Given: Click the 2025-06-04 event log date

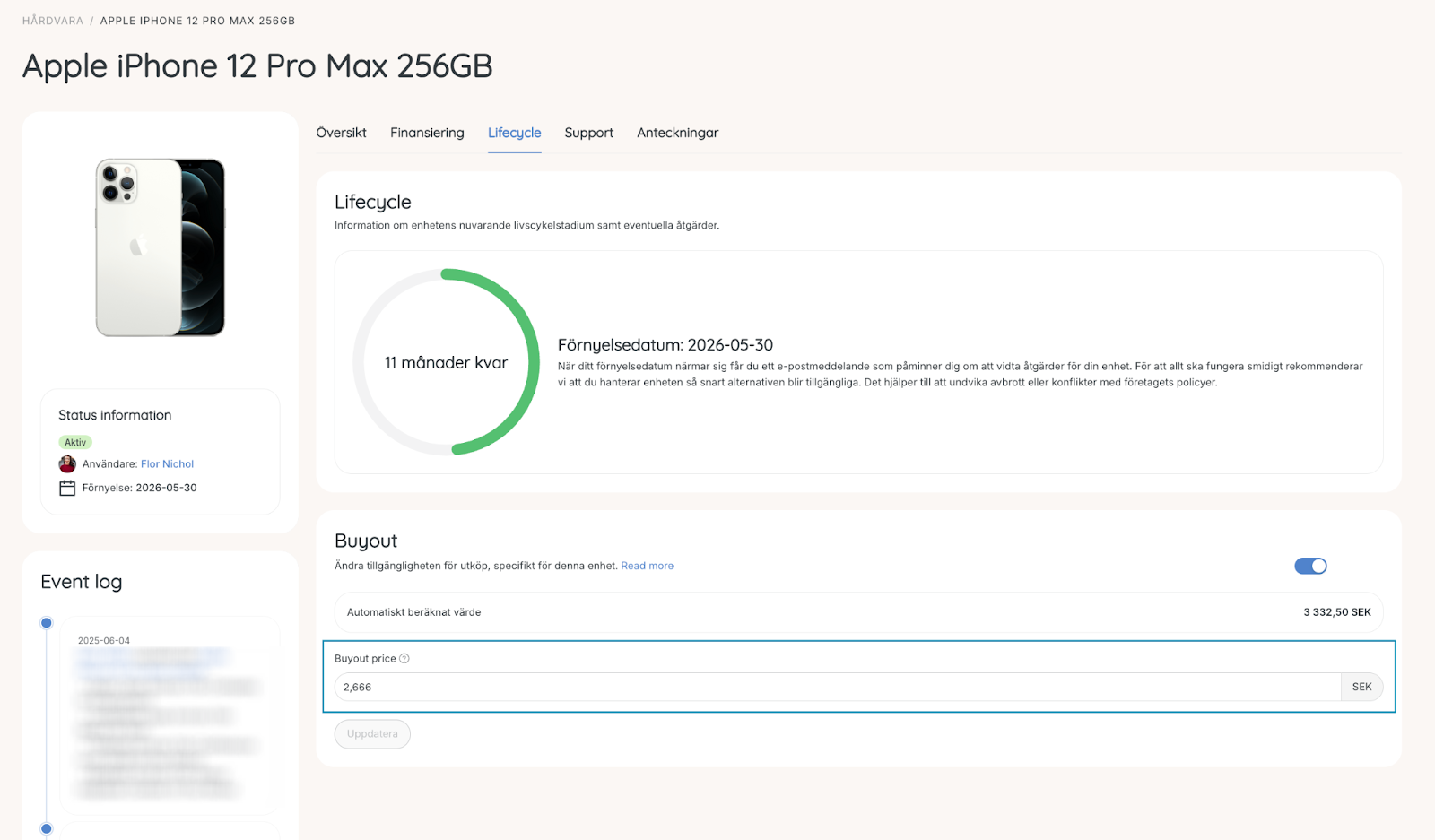Looking at the screenshot, I should (104, 641).
